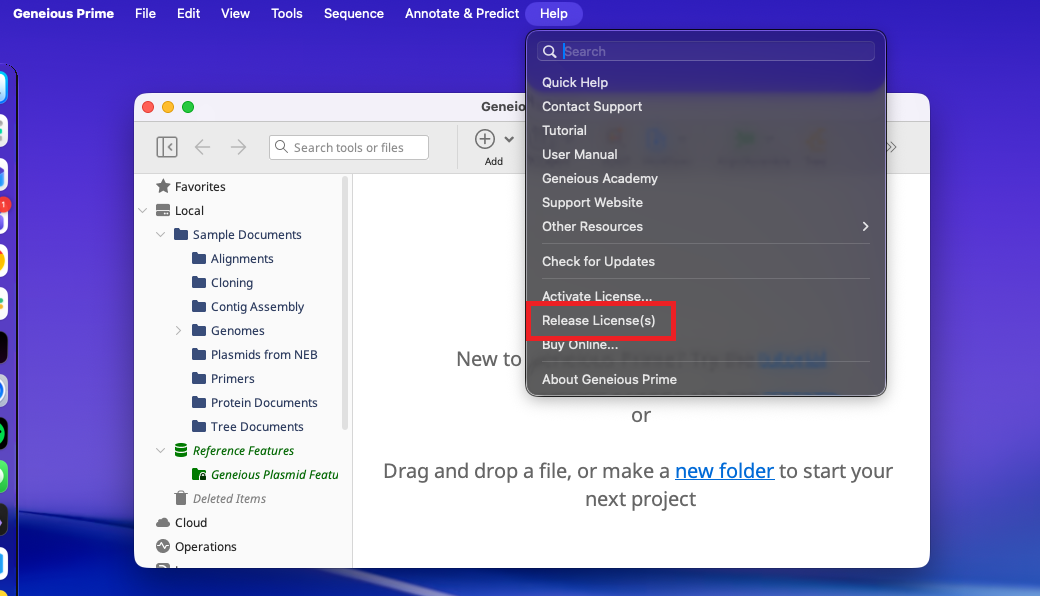
Task: Click the Favorites star icon
Action: 163,186
